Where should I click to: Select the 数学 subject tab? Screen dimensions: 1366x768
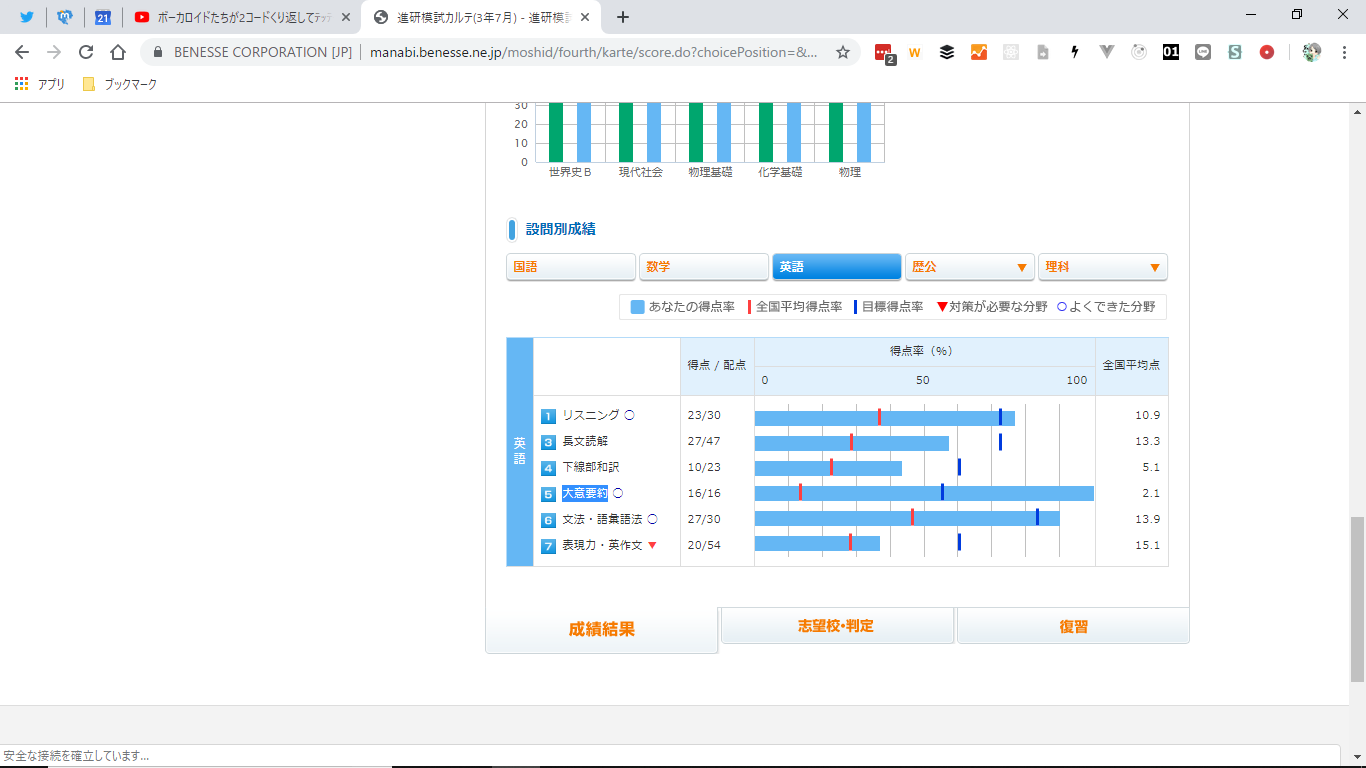click(x=703, y=267)
